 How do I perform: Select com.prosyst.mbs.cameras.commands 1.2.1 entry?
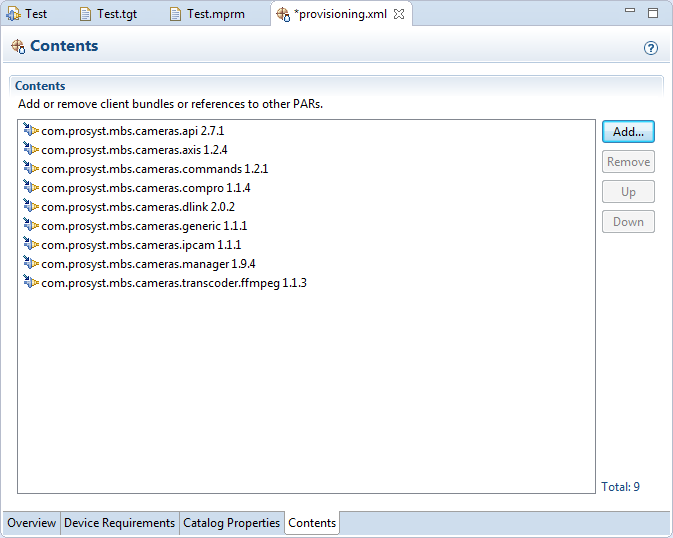(x=154, y=169)
